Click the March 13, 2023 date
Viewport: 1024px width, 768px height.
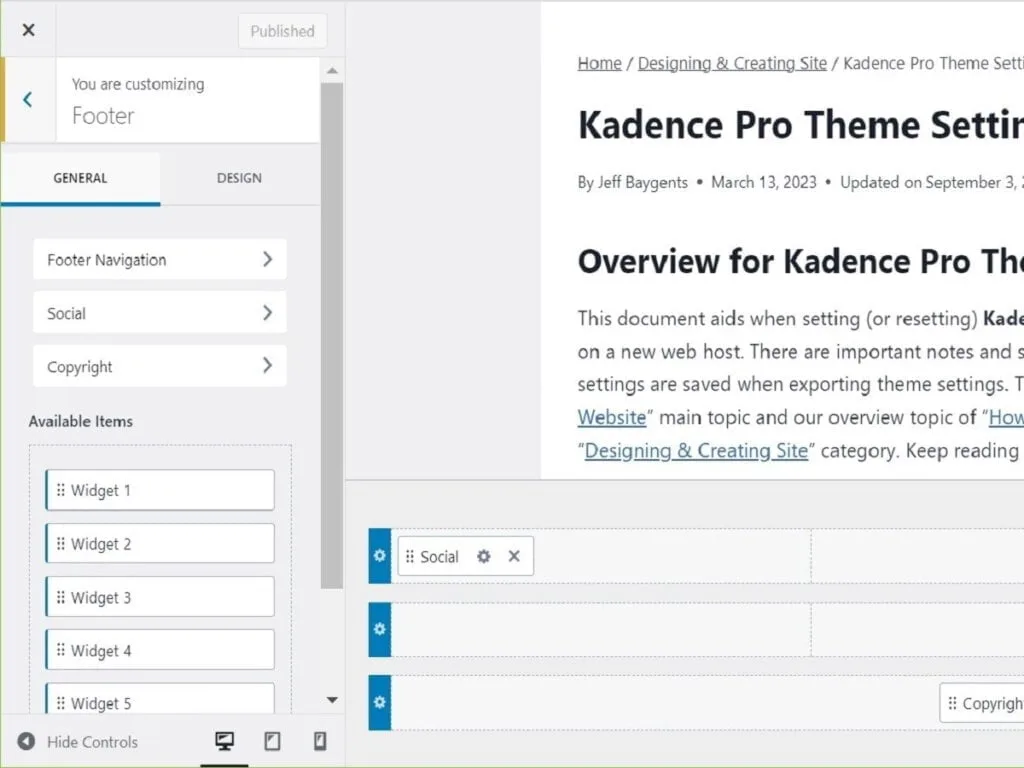[763, 182]
